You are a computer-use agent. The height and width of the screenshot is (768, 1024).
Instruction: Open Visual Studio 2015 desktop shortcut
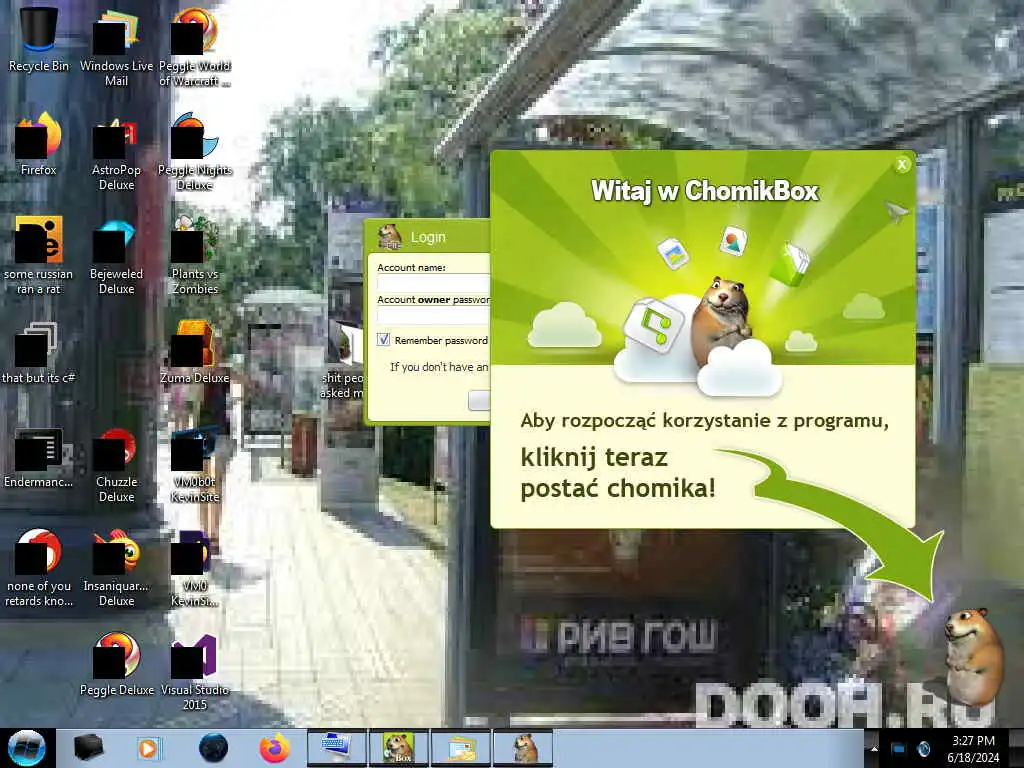click(x=195, y=671)
